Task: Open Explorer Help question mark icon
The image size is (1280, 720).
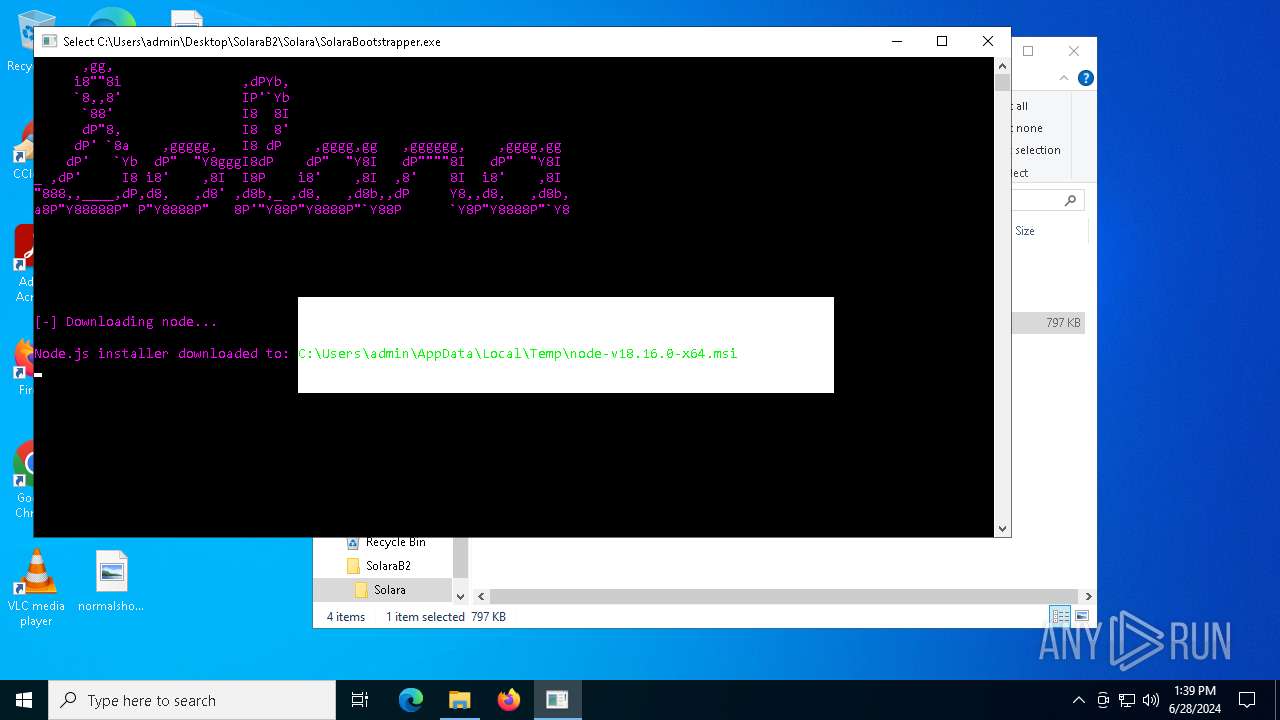Action: click(1085, 78)
